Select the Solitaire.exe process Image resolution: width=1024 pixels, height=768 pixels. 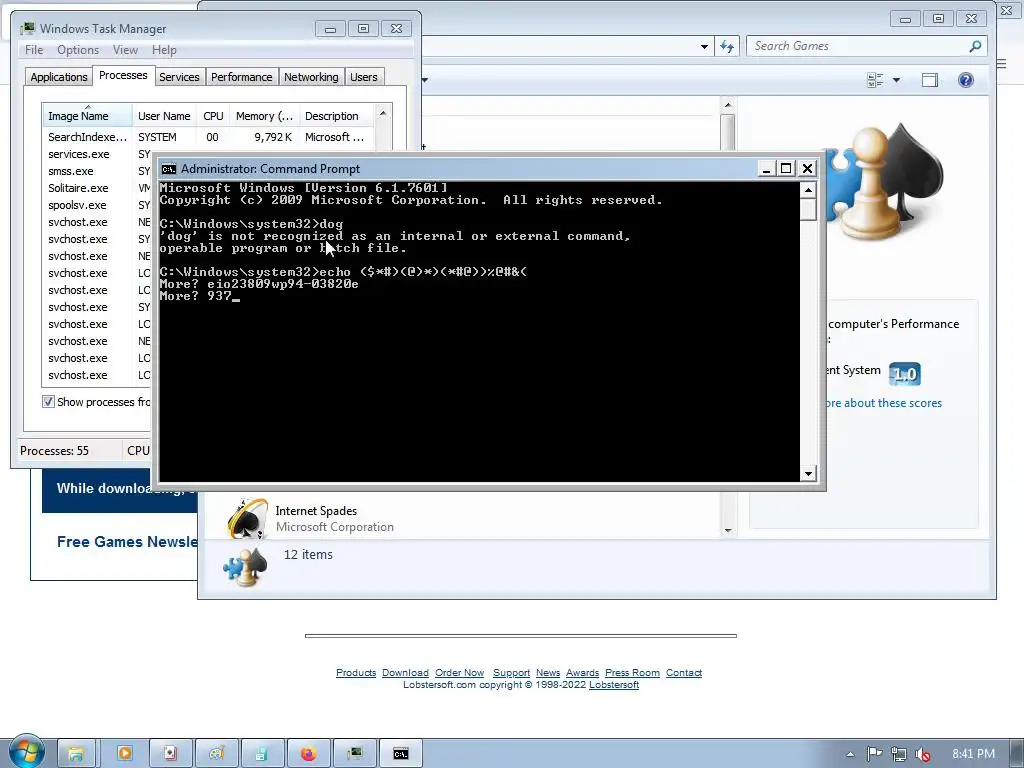tap(78, 188)
